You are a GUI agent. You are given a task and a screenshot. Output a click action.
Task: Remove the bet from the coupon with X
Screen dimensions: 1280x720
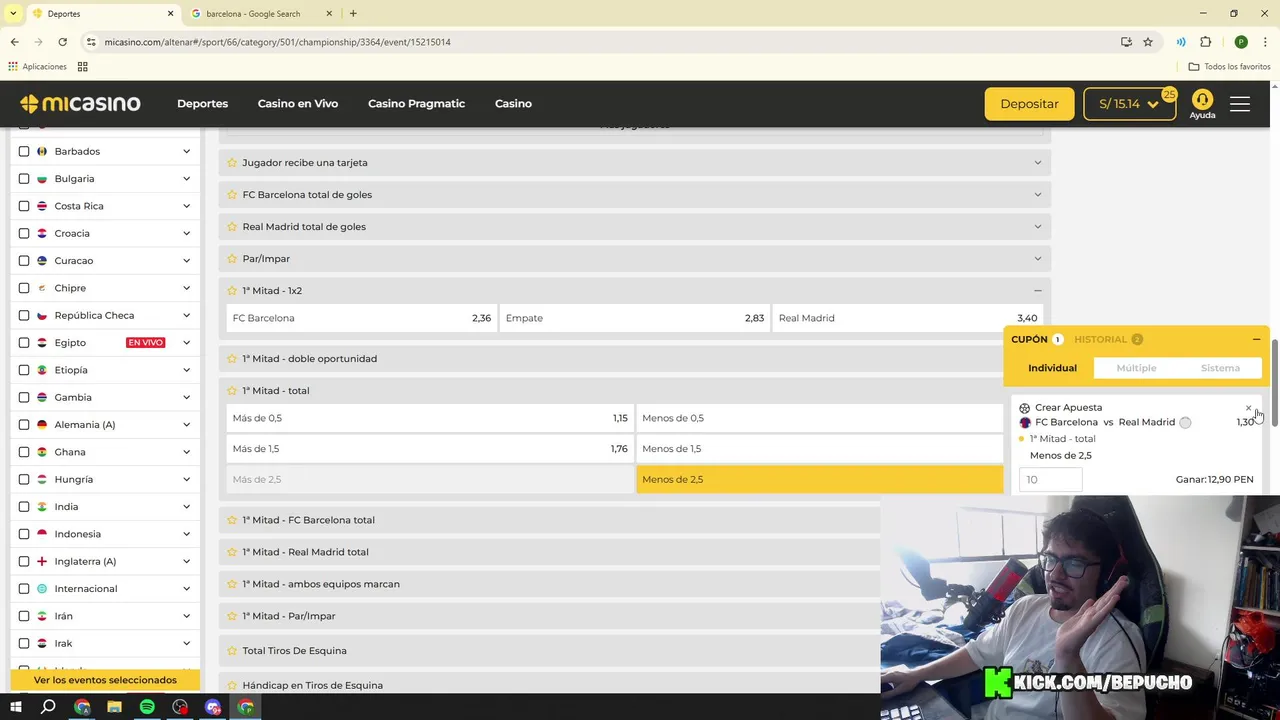(1248, 408)
